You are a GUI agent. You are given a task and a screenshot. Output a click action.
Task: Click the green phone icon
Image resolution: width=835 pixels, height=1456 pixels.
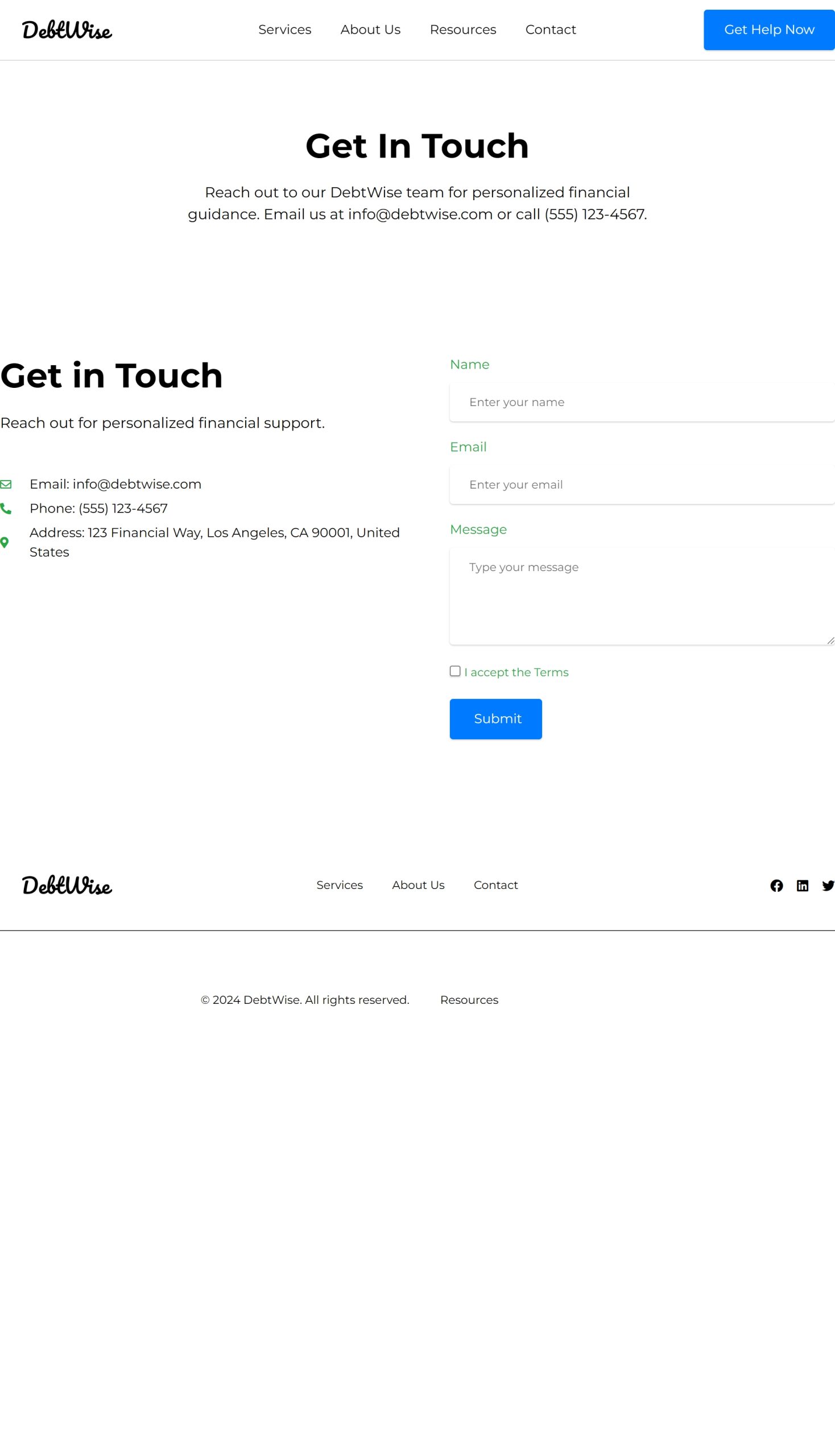click(x=6, y=508)
